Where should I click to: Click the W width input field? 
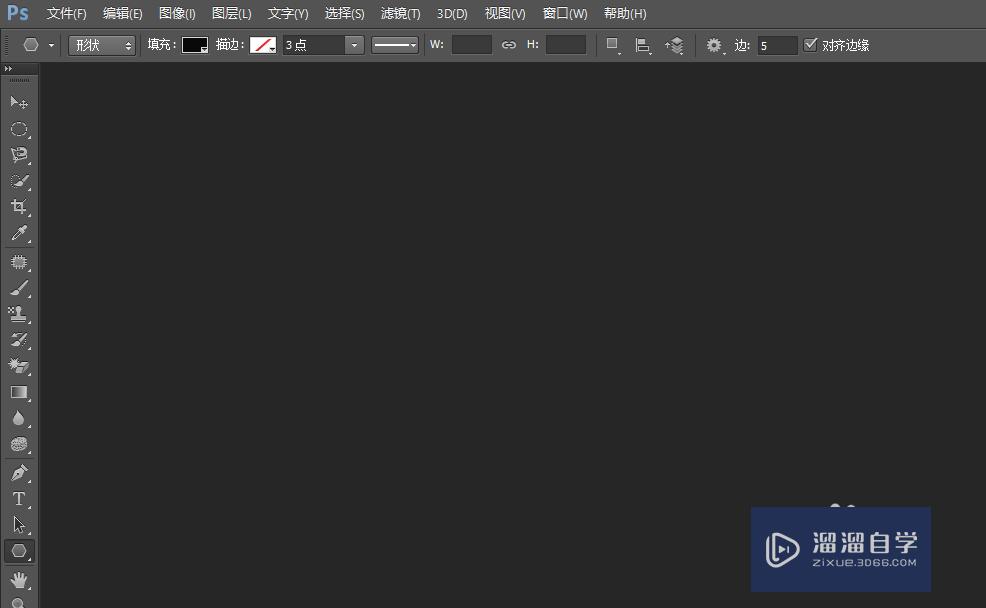coord(472,45)
